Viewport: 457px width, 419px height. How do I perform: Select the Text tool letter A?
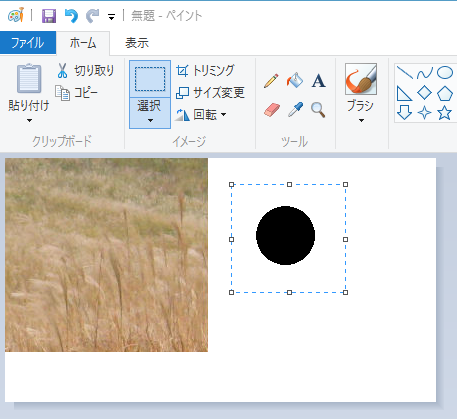318,81
